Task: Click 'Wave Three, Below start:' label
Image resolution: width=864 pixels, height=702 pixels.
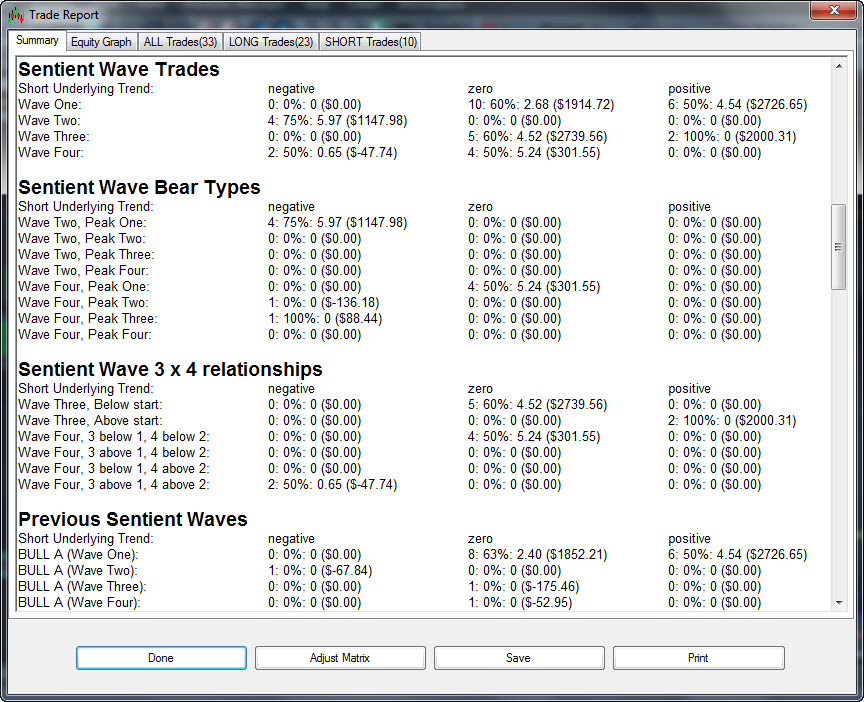Action: point(90,404)
